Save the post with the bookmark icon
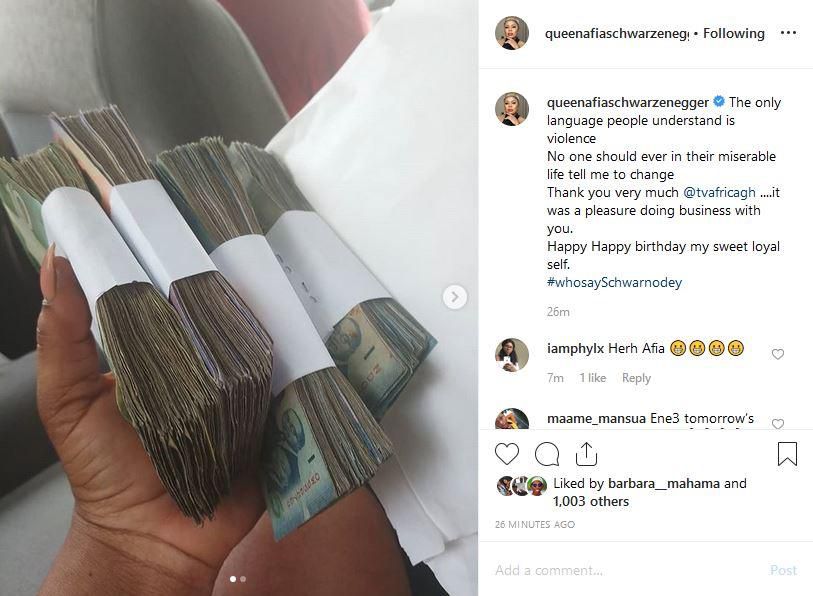Image resolution: width=813 pixels, height=596 pixels. pos(787,454)
